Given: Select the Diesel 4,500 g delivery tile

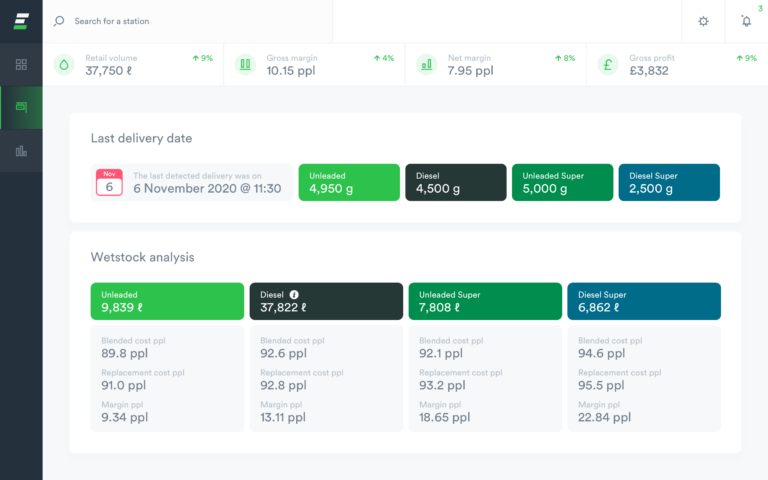Looking at the screenshot, I should [x=454, y=182].
